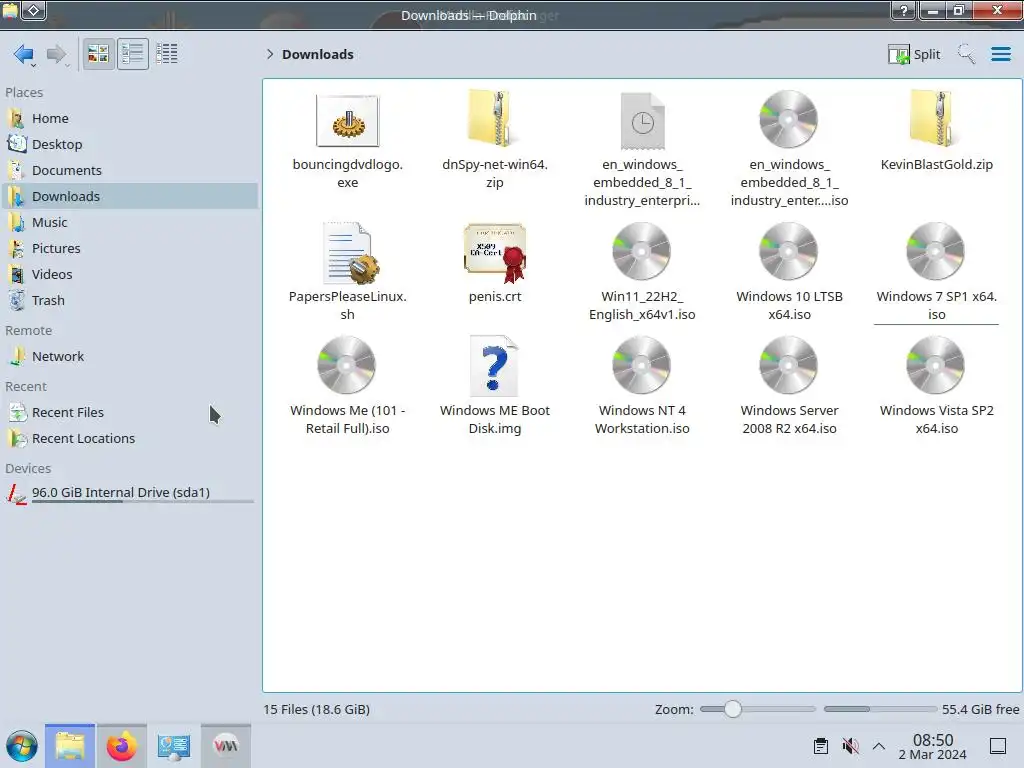Select Windows ME Boot Disk.img icon
Viewport: 1024px width, 768px height.
pyautogui.click(x=494, y=366)
